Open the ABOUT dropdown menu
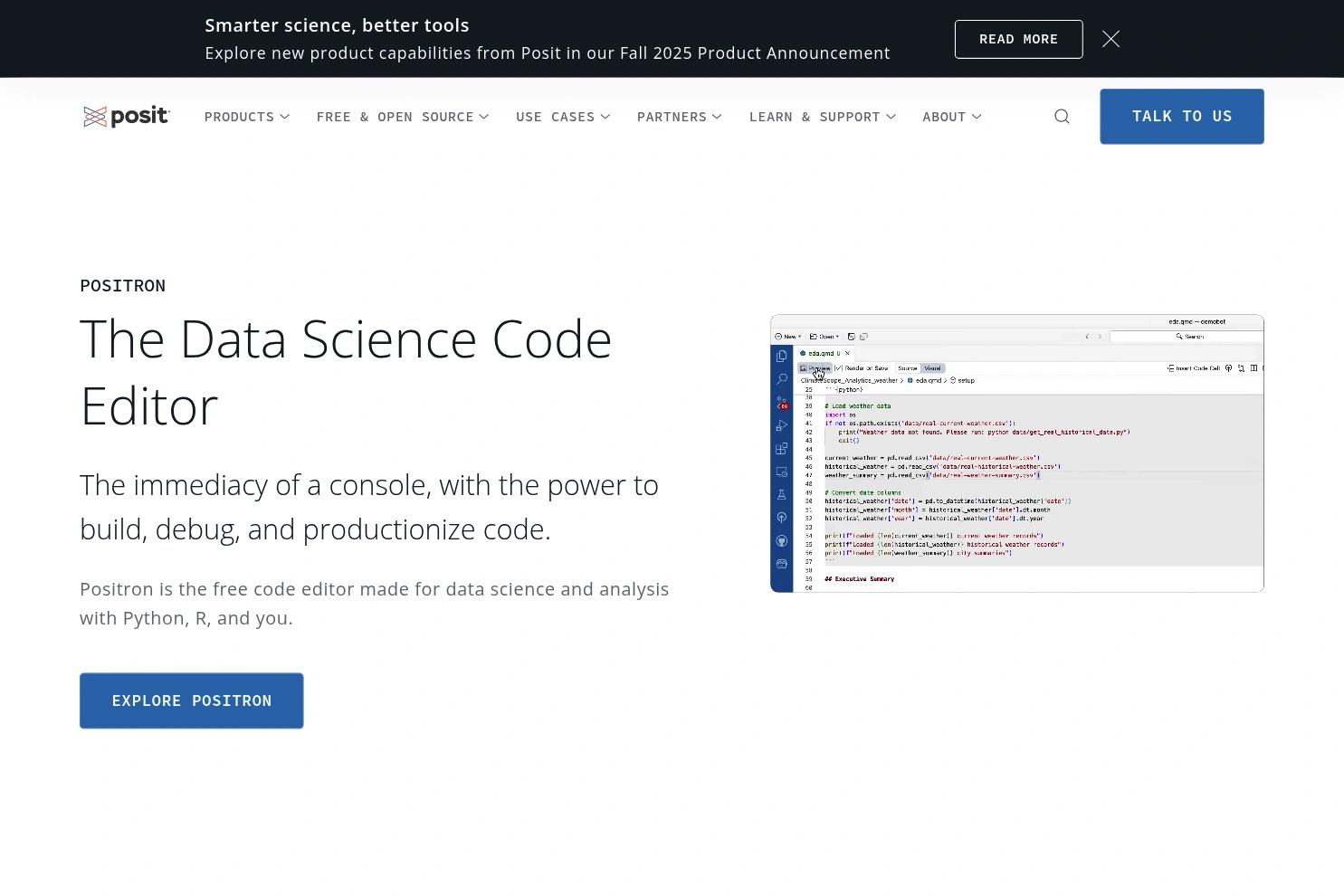Image resolution: width=1344 pixels, height=896 pixels. (x=951, y=117)
